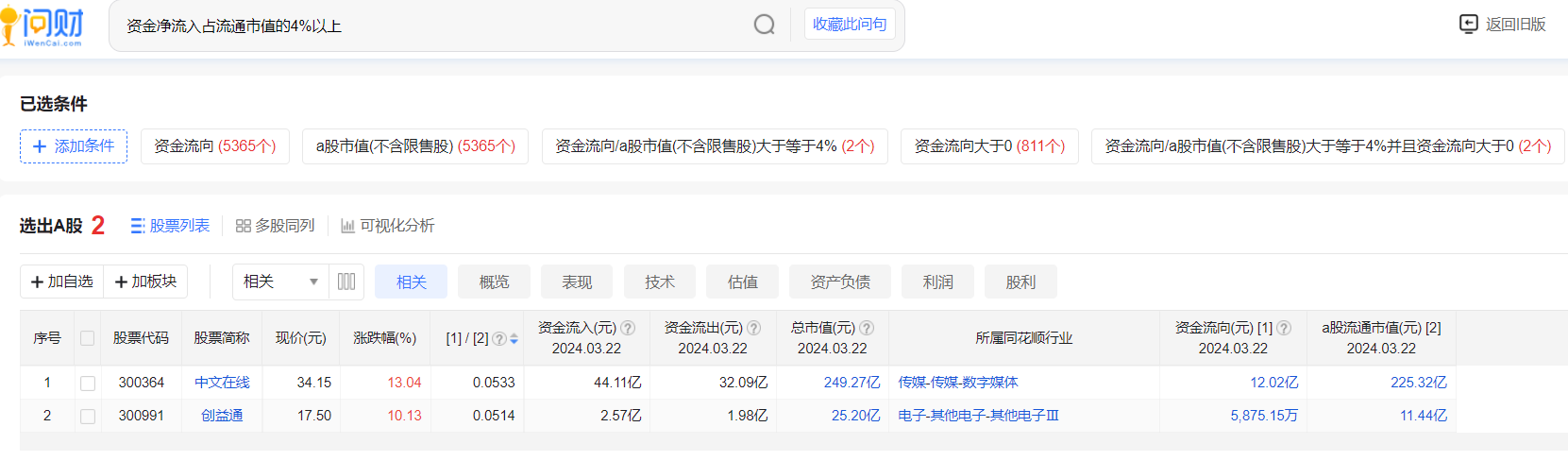Screen dimensions: 1568x461
Task: Click condition tag a股市值(不含限售股) (5365个)
Action: point(415,146)
